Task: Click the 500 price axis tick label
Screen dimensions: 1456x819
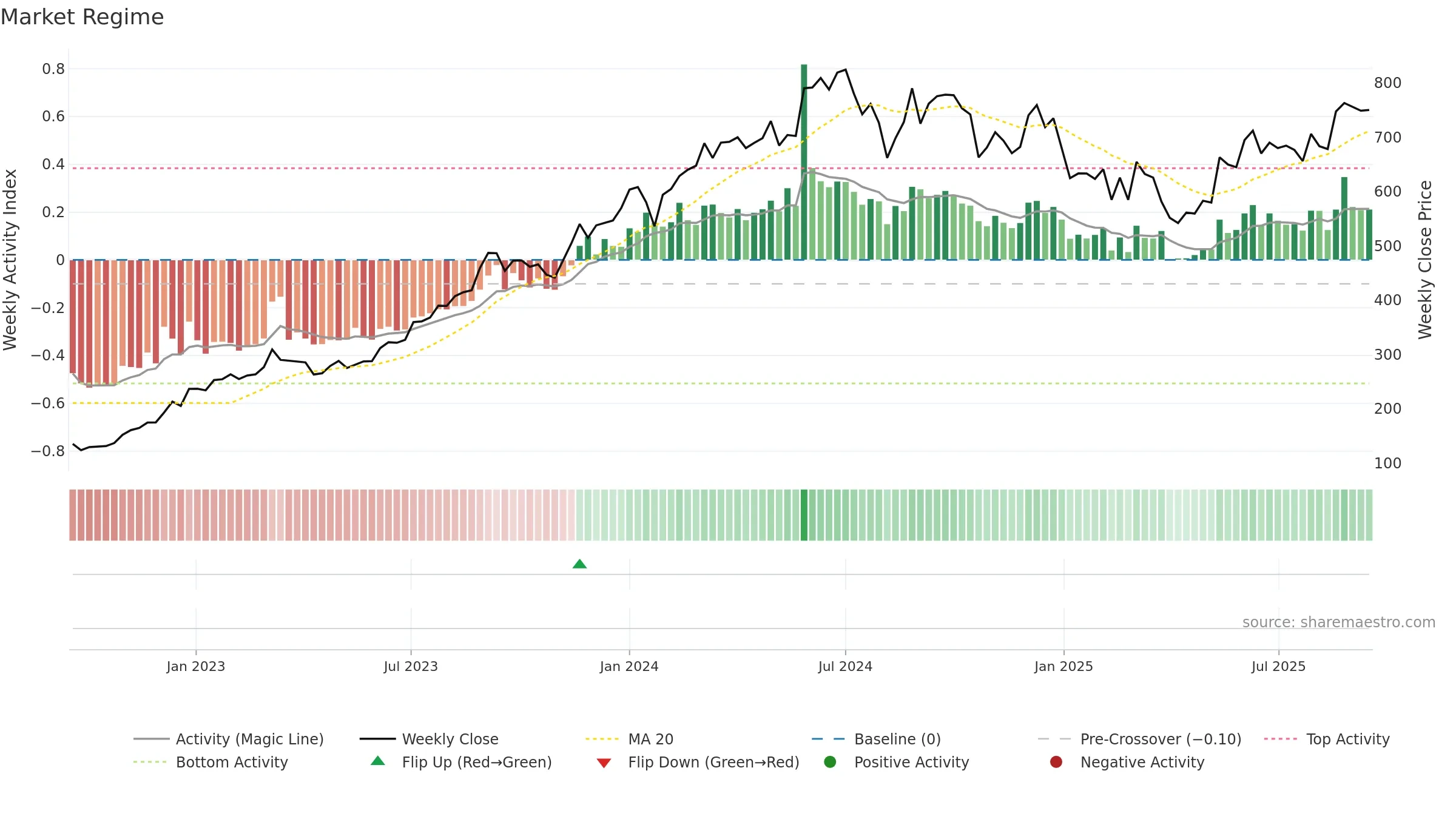Action: click(1387, 246)
